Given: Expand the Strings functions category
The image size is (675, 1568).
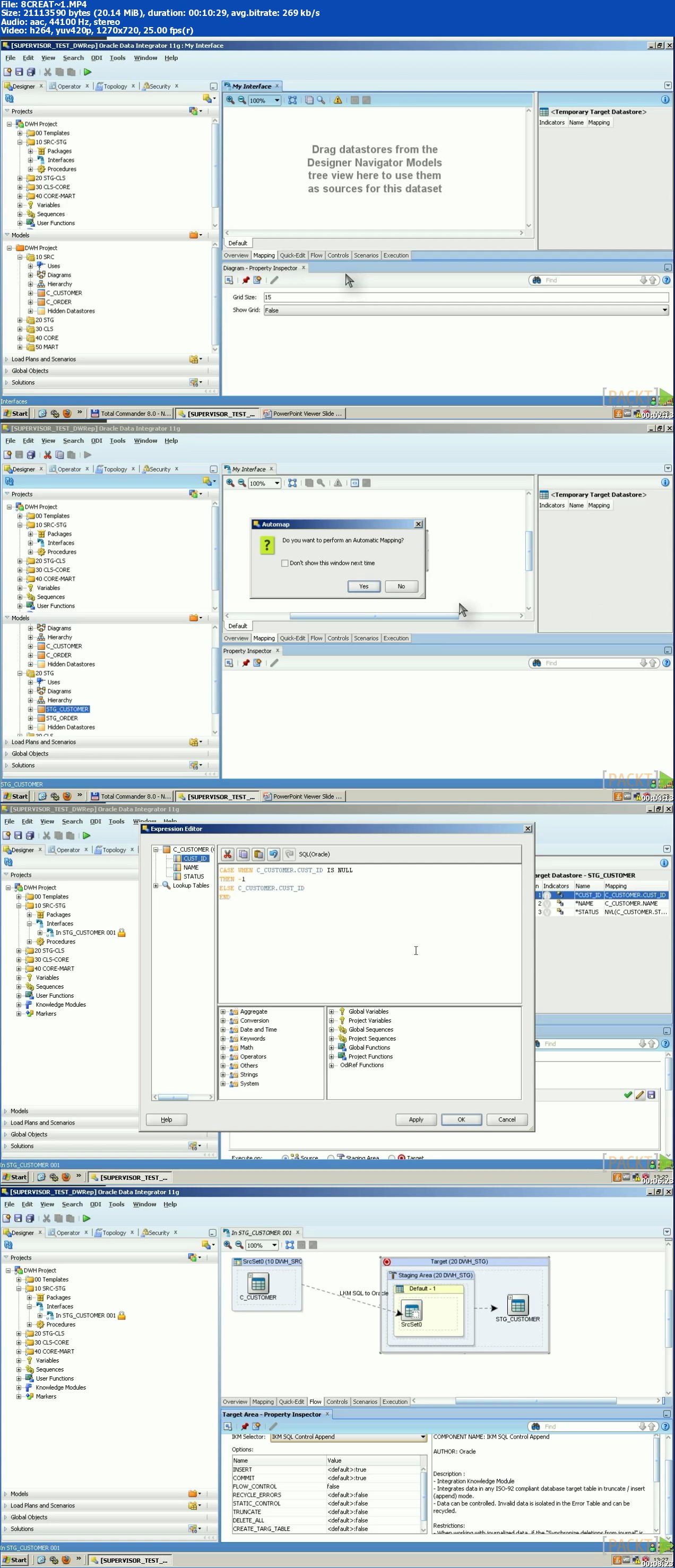Looking at the screenshot, I should click(222, 1075).
